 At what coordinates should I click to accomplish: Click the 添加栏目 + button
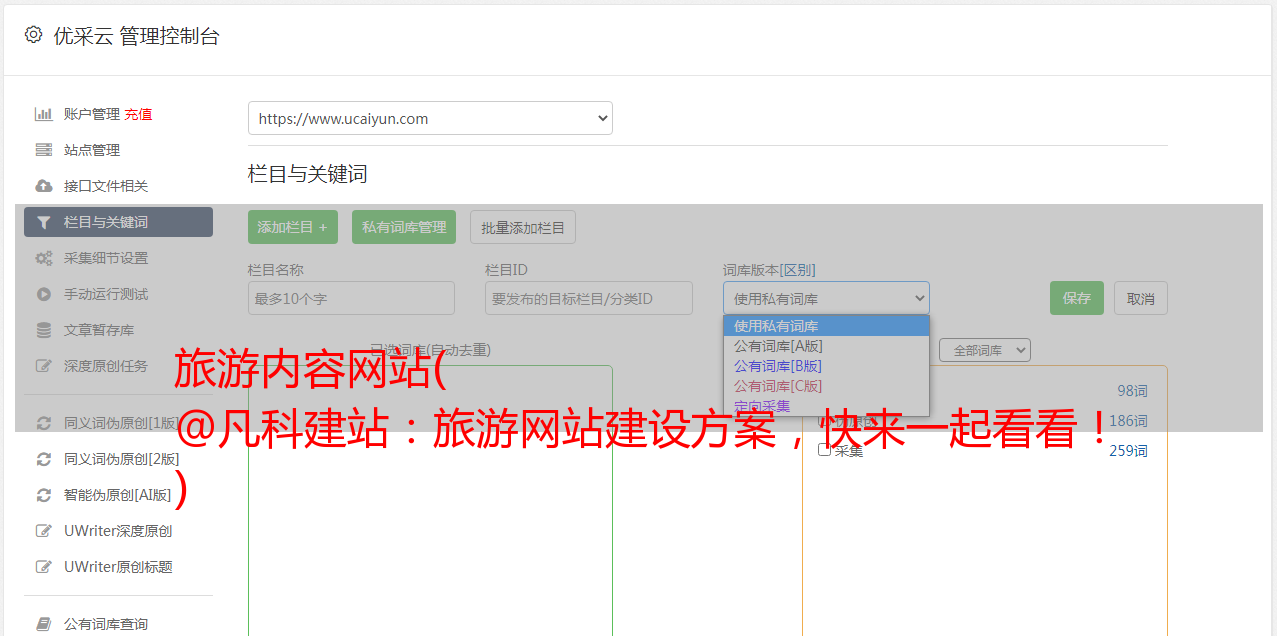pyautogui.click(x=293, y=227)
